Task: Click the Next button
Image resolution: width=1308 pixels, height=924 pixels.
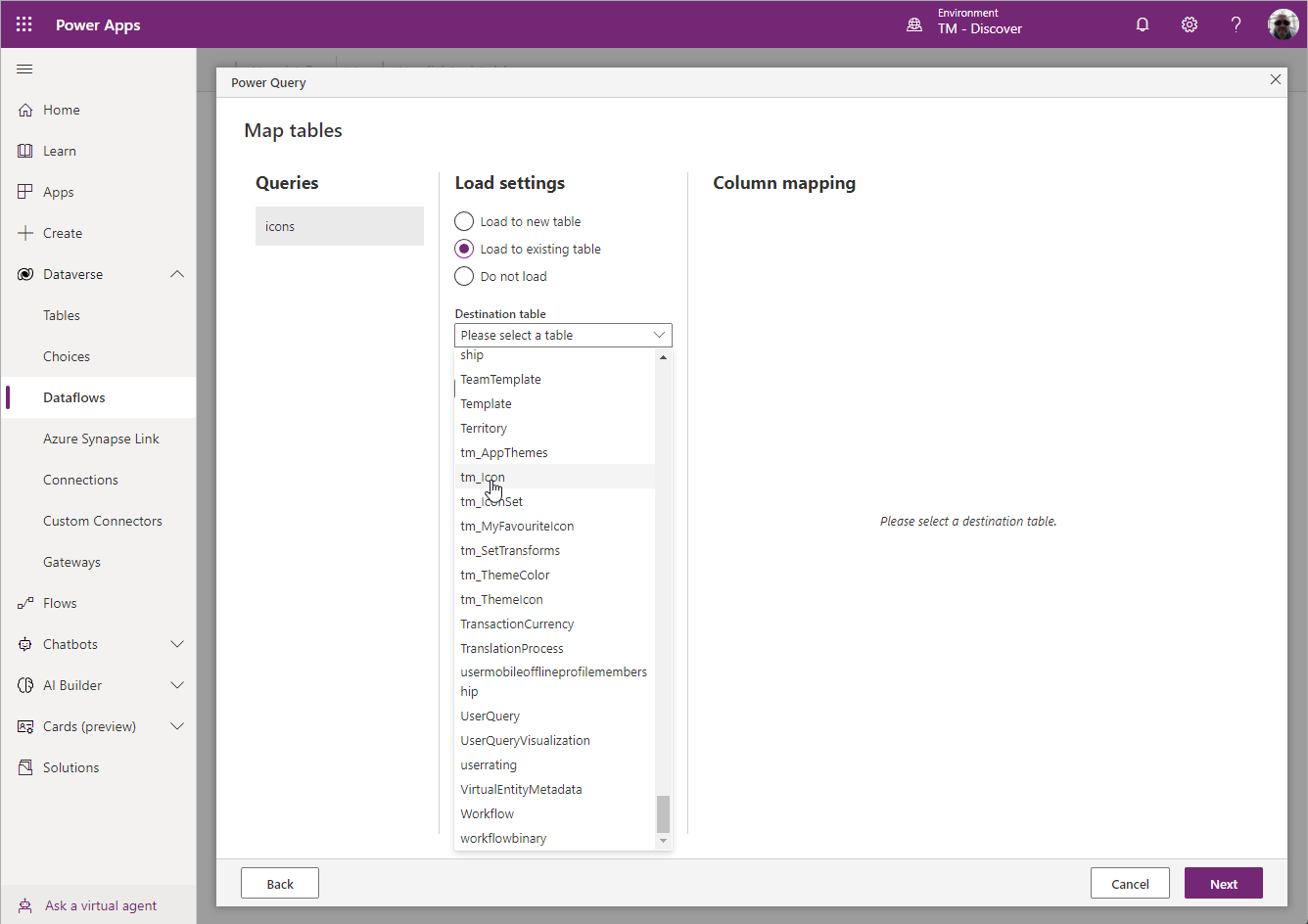Action: point(1224,884)
